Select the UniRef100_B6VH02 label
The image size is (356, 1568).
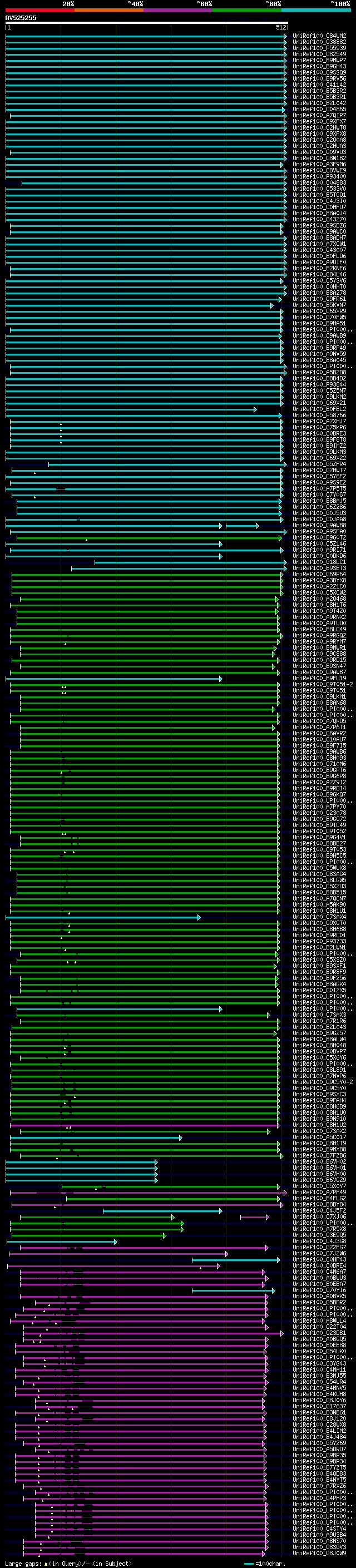click(319, 1162)
